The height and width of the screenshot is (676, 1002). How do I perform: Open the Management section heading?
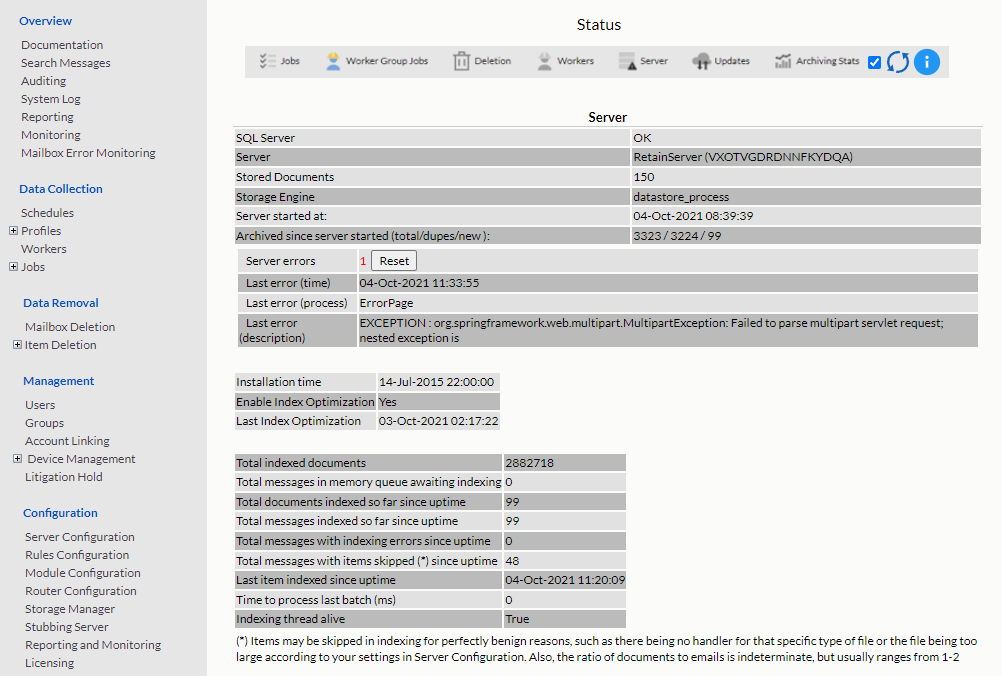pyautogui.click(x=59, y=381)
